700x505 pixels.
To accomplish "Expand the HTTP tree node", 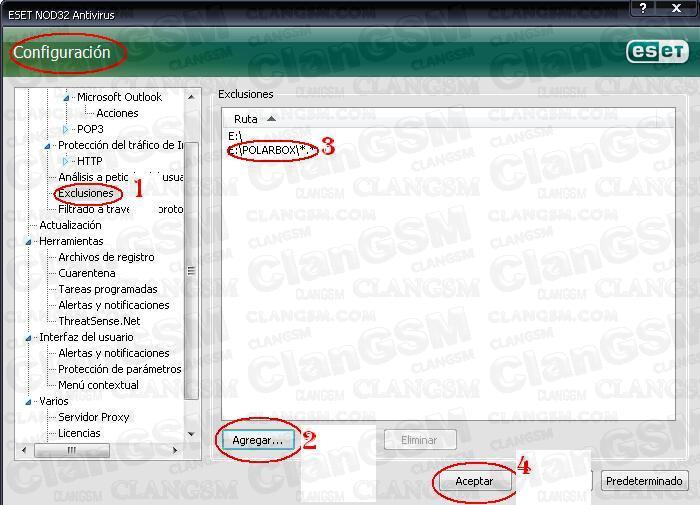I will point(66,161).
